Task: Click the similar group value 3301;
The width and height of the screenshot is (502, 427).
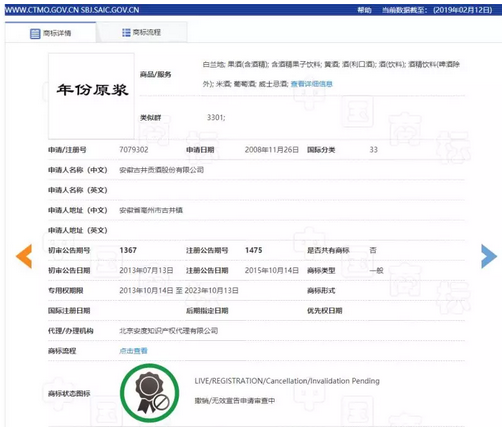Action: (x=216, y=117)
